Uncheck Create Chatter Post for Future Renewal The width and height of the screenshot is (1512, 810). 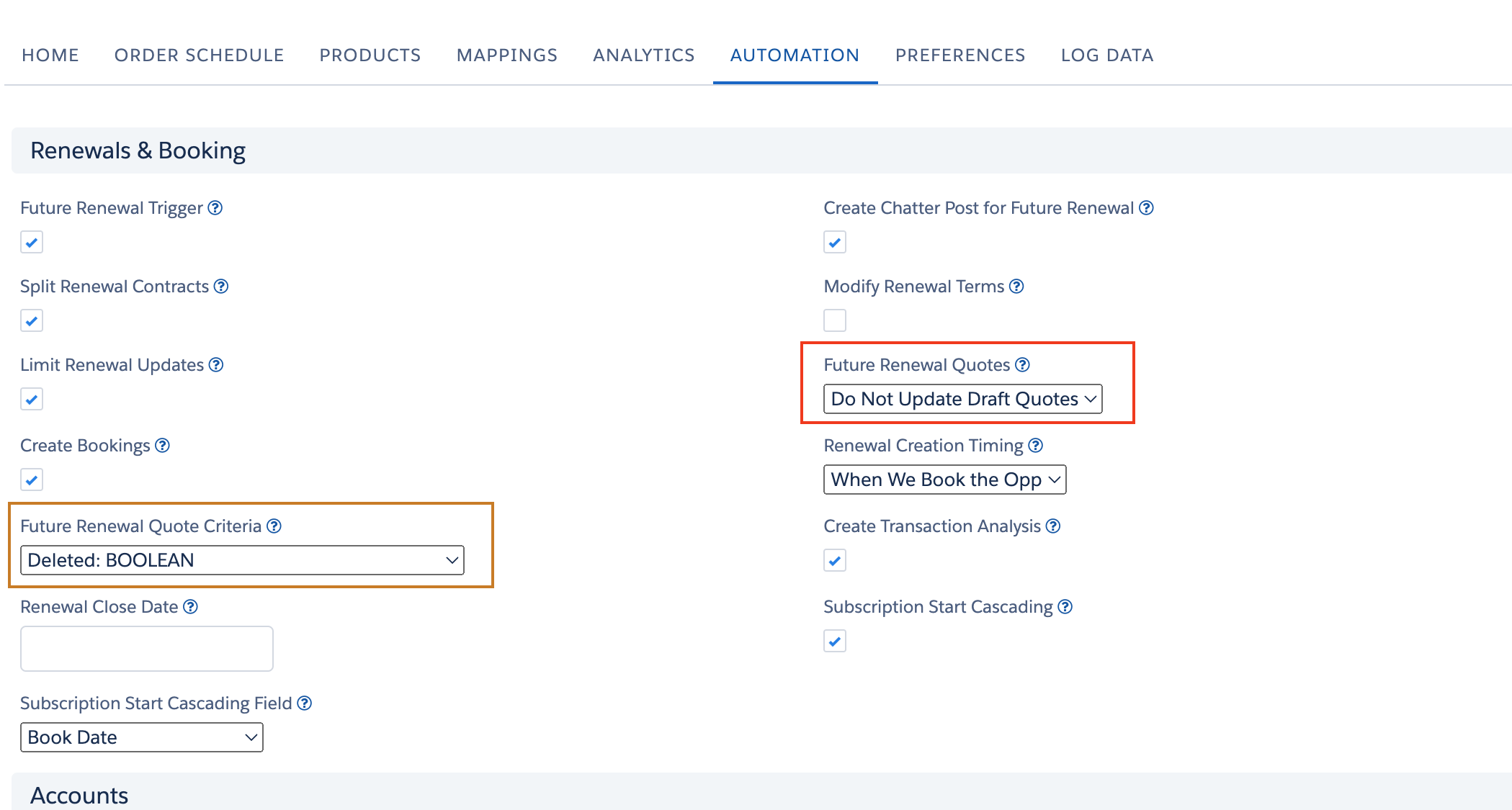click(x=835, y=242)
